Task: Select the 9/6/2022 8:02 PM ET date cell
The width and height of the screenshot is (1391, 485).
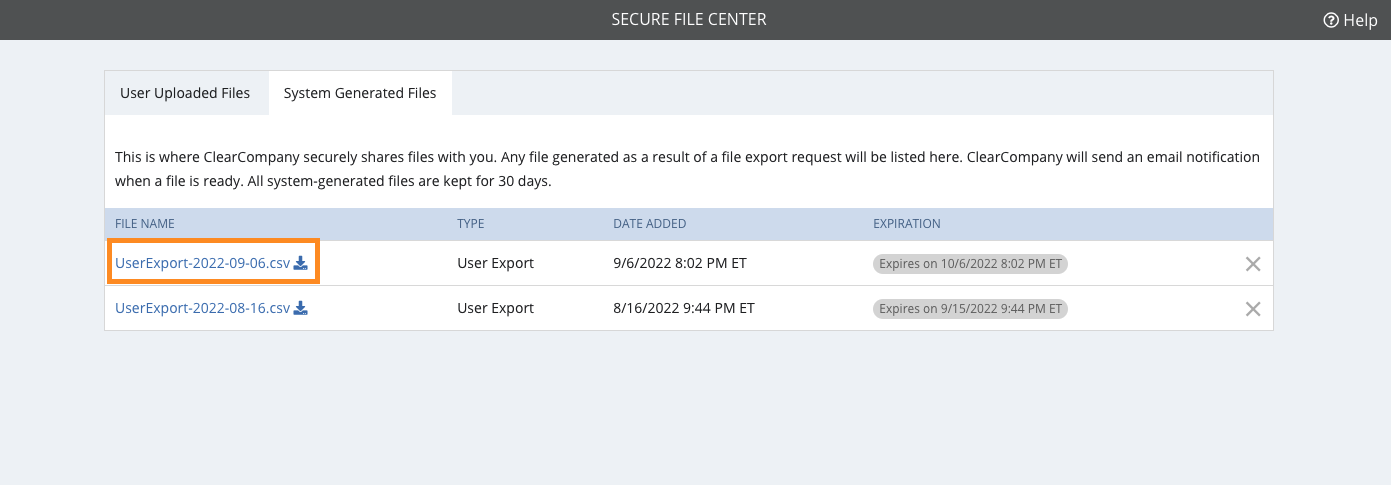Action: (680, 264)
